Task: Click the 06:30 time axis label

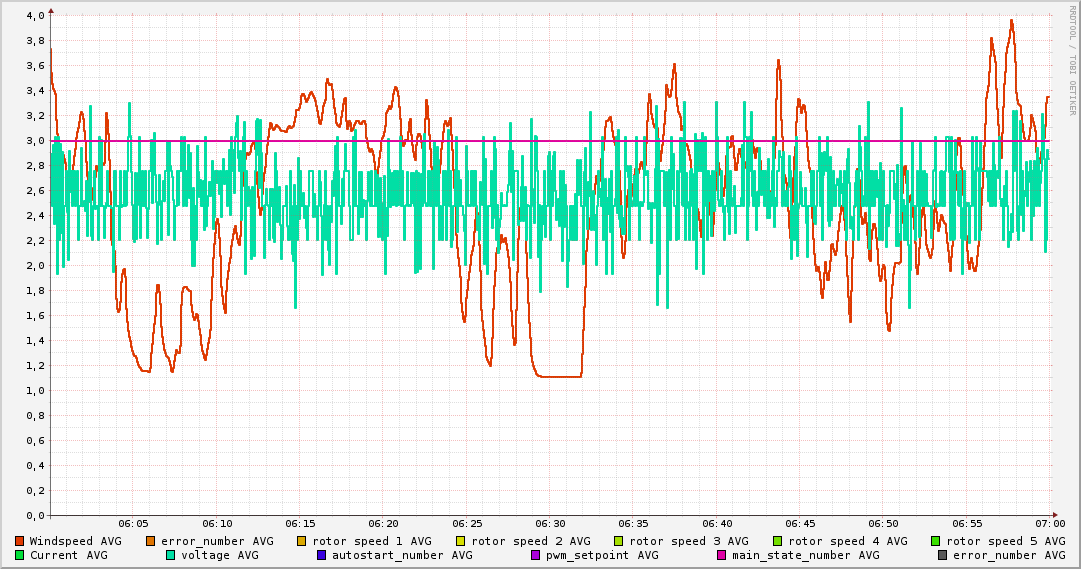Action: pyautogui.click(x=550, y=523)
